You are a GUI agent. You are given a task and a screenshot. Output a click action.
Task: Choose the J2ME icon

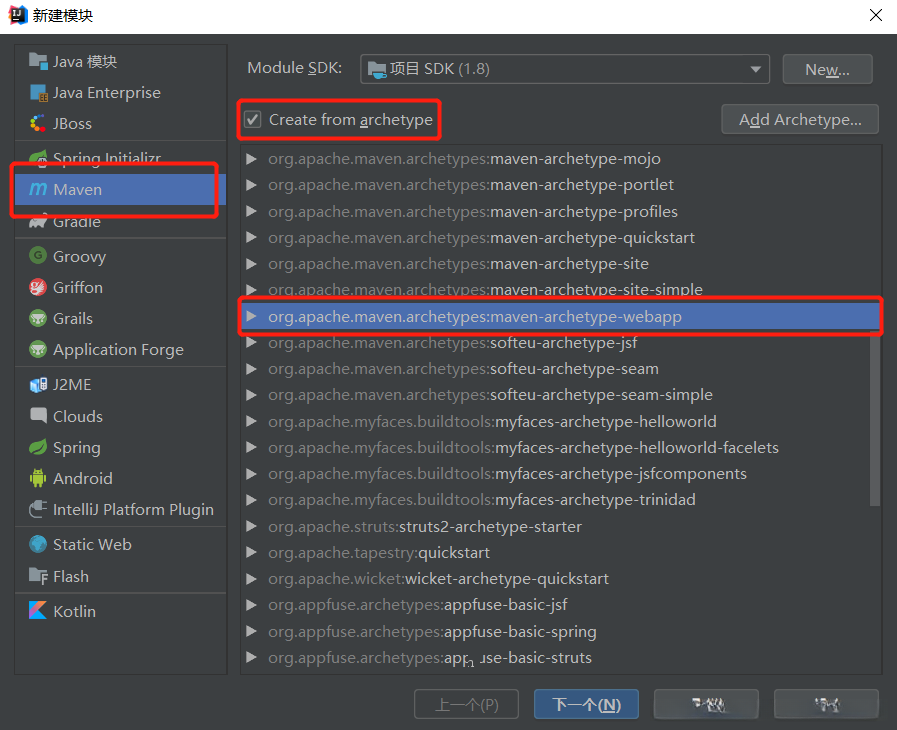tap(38, 385)
